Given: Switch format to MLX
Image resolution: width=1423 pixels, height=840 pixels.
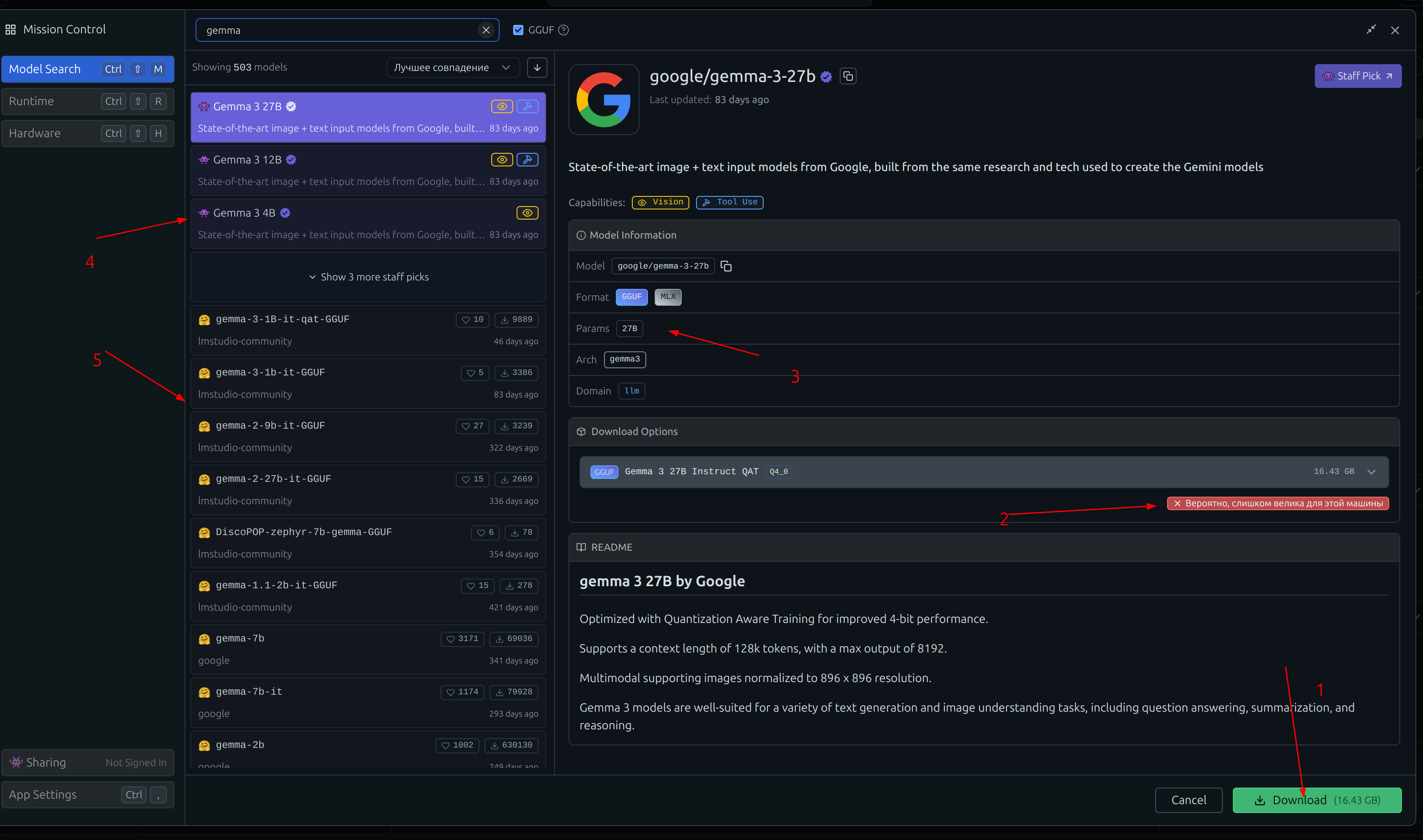Looking at the screenshot, I should (x=667, y=296).
